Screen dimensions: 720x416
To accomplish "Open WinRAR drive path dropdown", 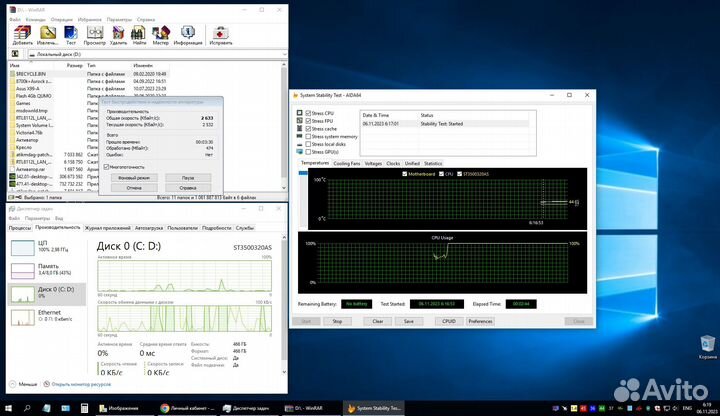I will point(284,54).
